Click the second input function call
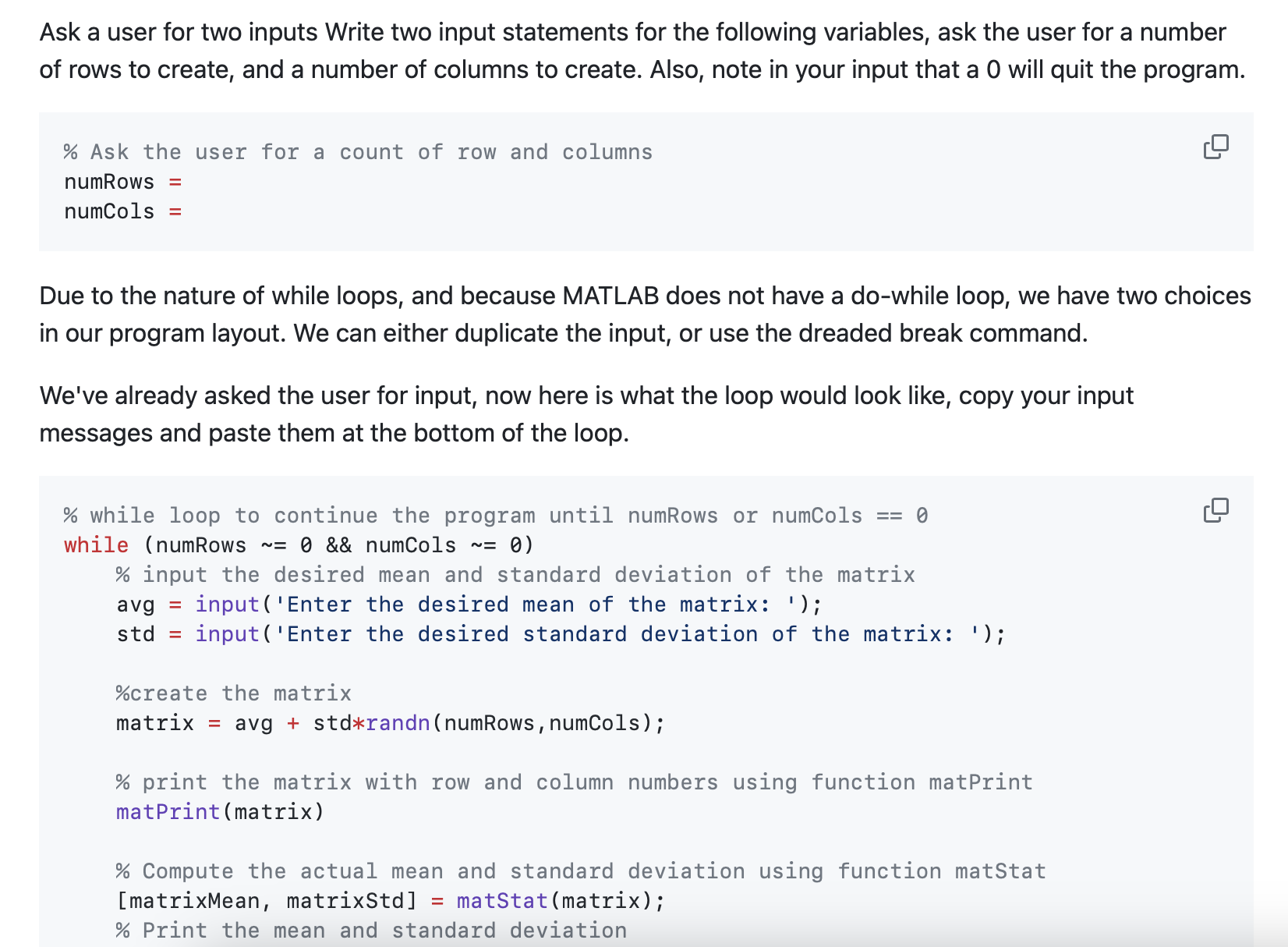The image size is (1288, 947). (x=227, y=633)
